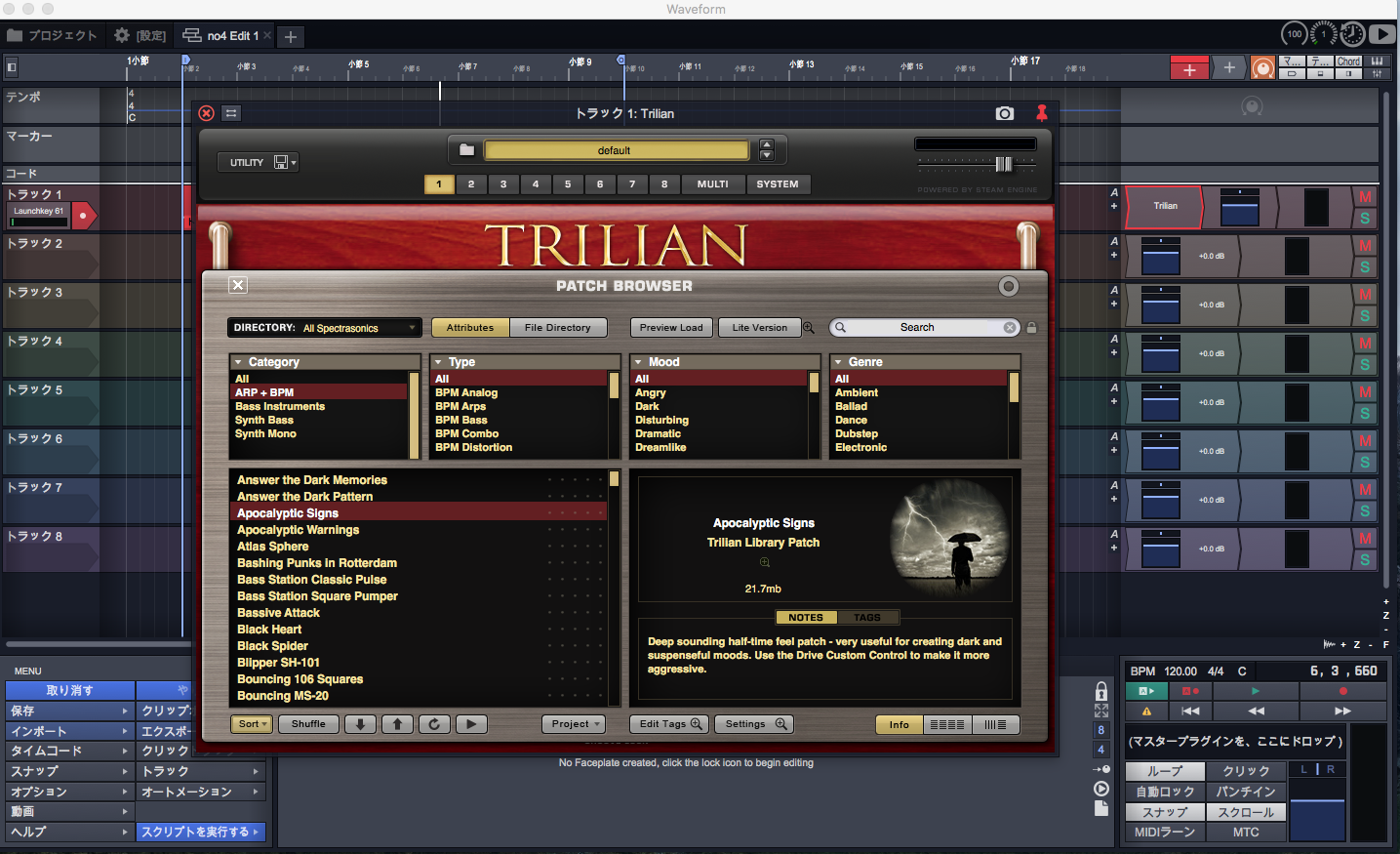Open Edit Tags with zoom icon
The height and width of the screenshot is (854, 1400).
(x=668, y=724)
